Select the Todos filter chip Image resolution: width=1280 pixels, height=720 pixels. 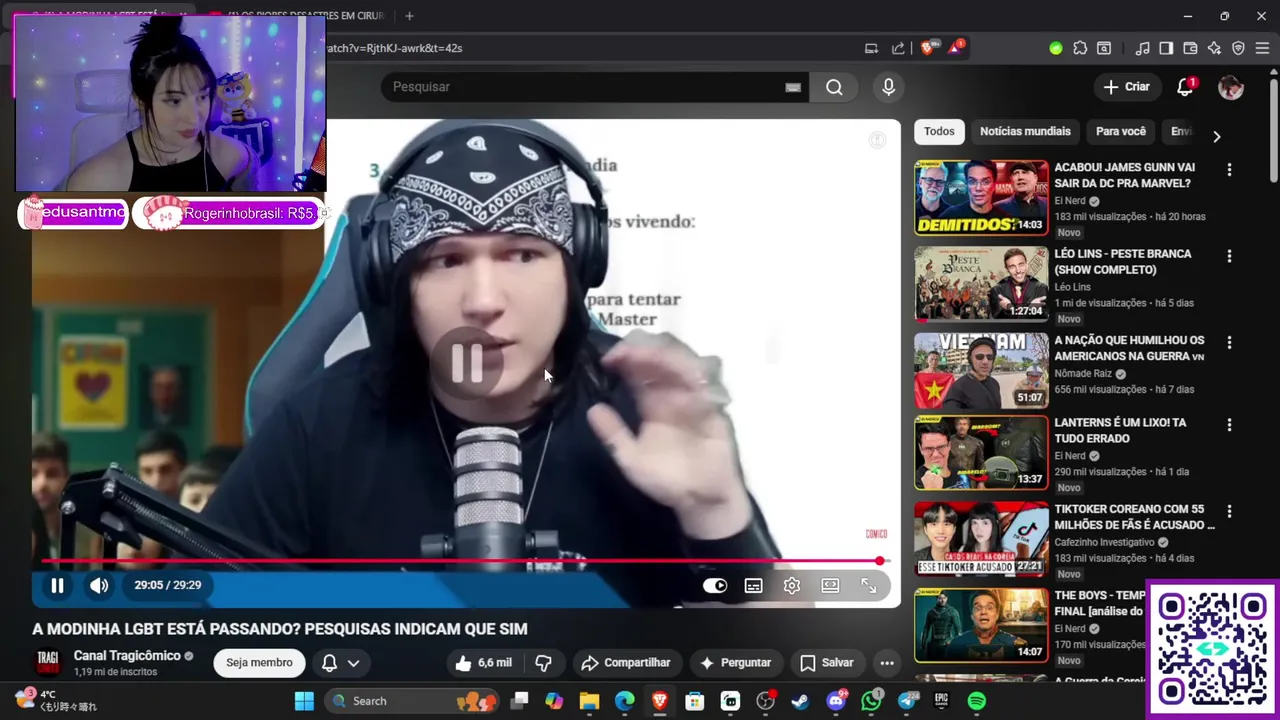coord(939,132)
